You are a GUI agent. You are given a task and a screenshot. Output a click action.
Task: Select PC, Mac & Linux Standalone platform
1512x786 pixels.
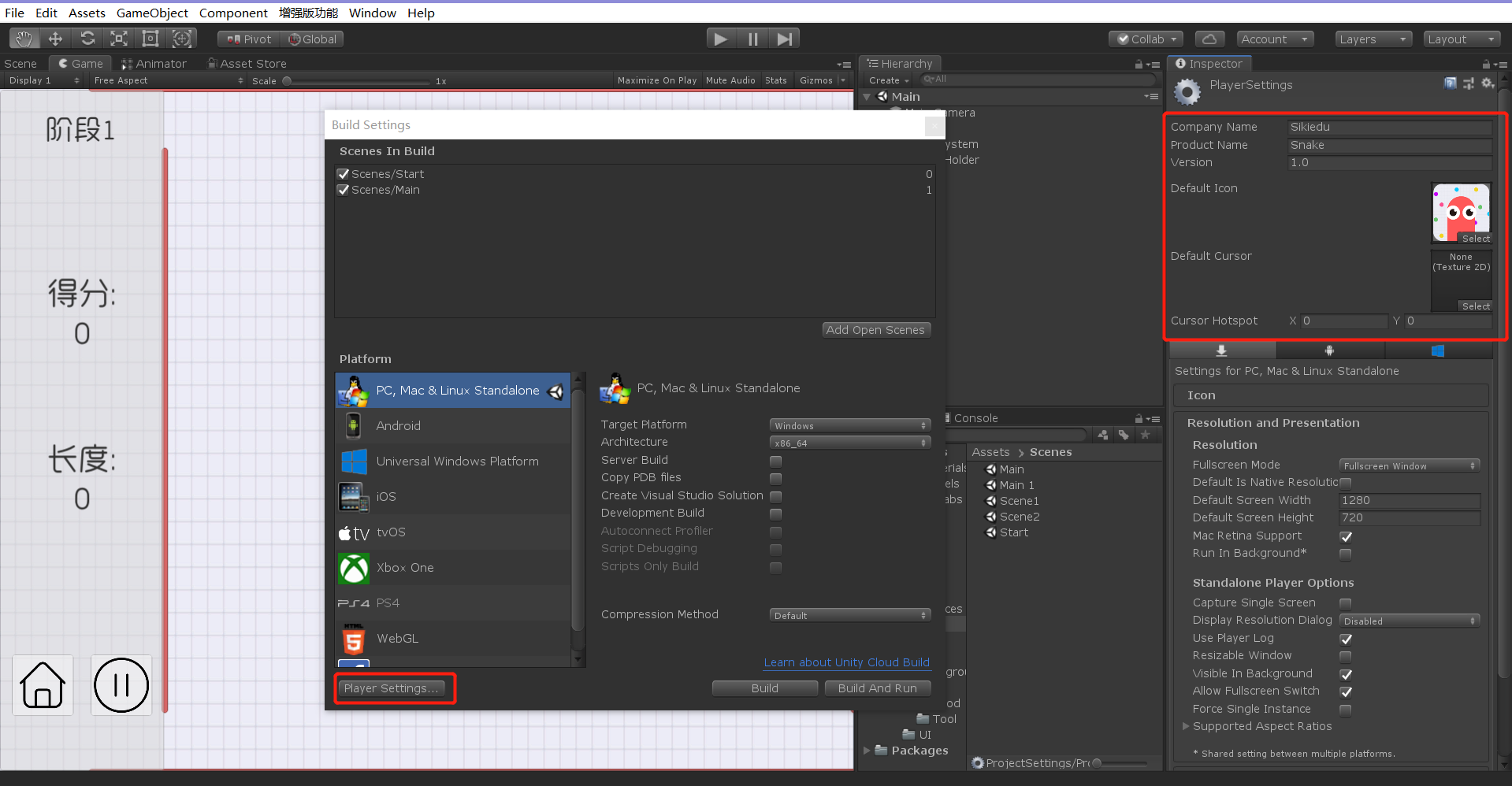tap(453, 391)
